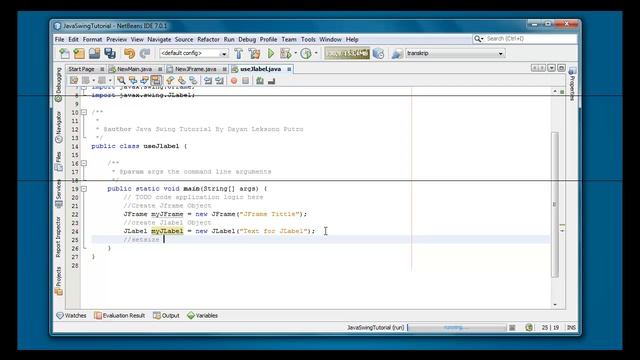Open the Tools menu
The height and width of the screenshot is (360, 640).
(308, 40)
